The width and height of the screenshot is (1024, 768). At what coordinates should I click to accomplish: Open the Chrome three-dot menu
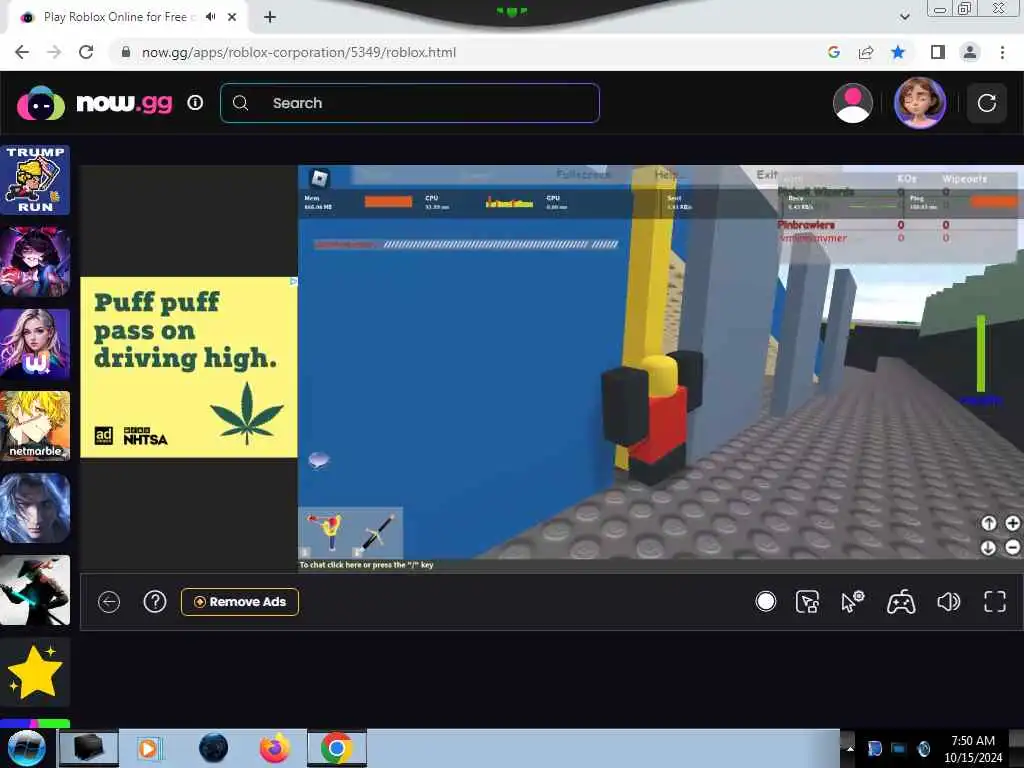pyautogui.click(x=1002, y=52)
